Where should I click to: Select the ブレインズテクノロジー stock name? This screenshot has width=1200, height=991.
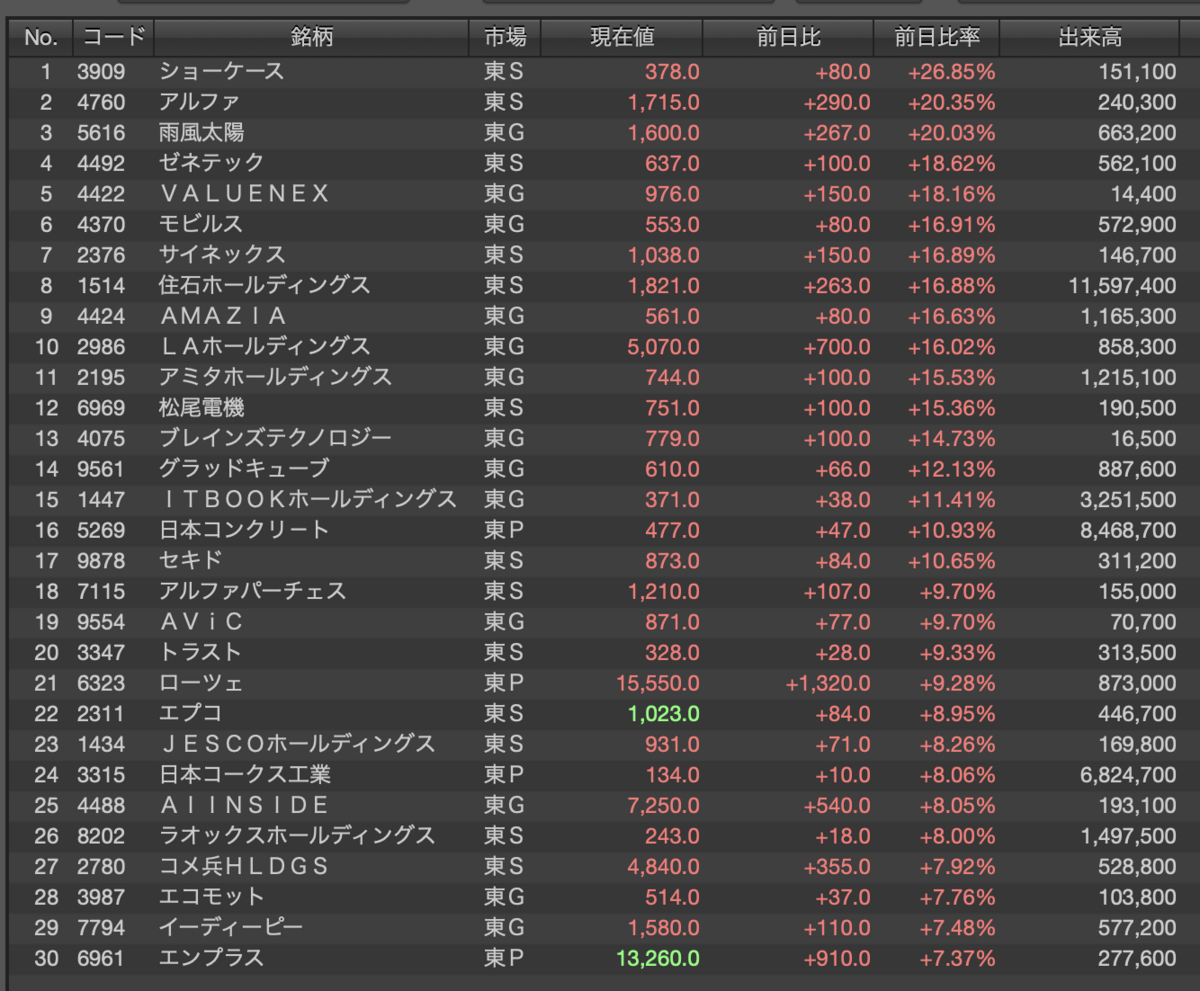point(275,438)
